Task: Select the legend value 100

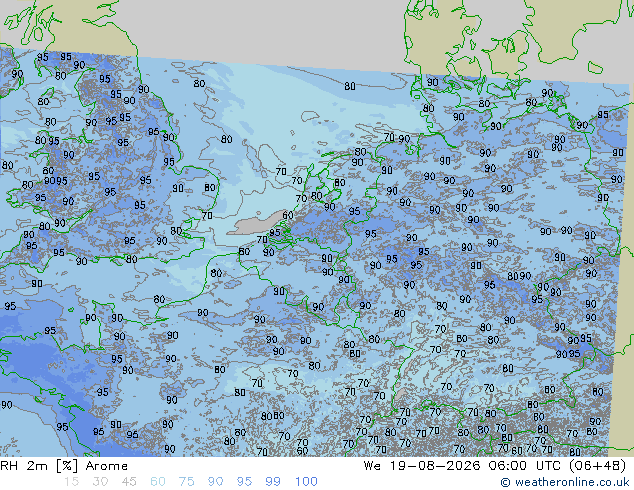Action: point(306,482)
